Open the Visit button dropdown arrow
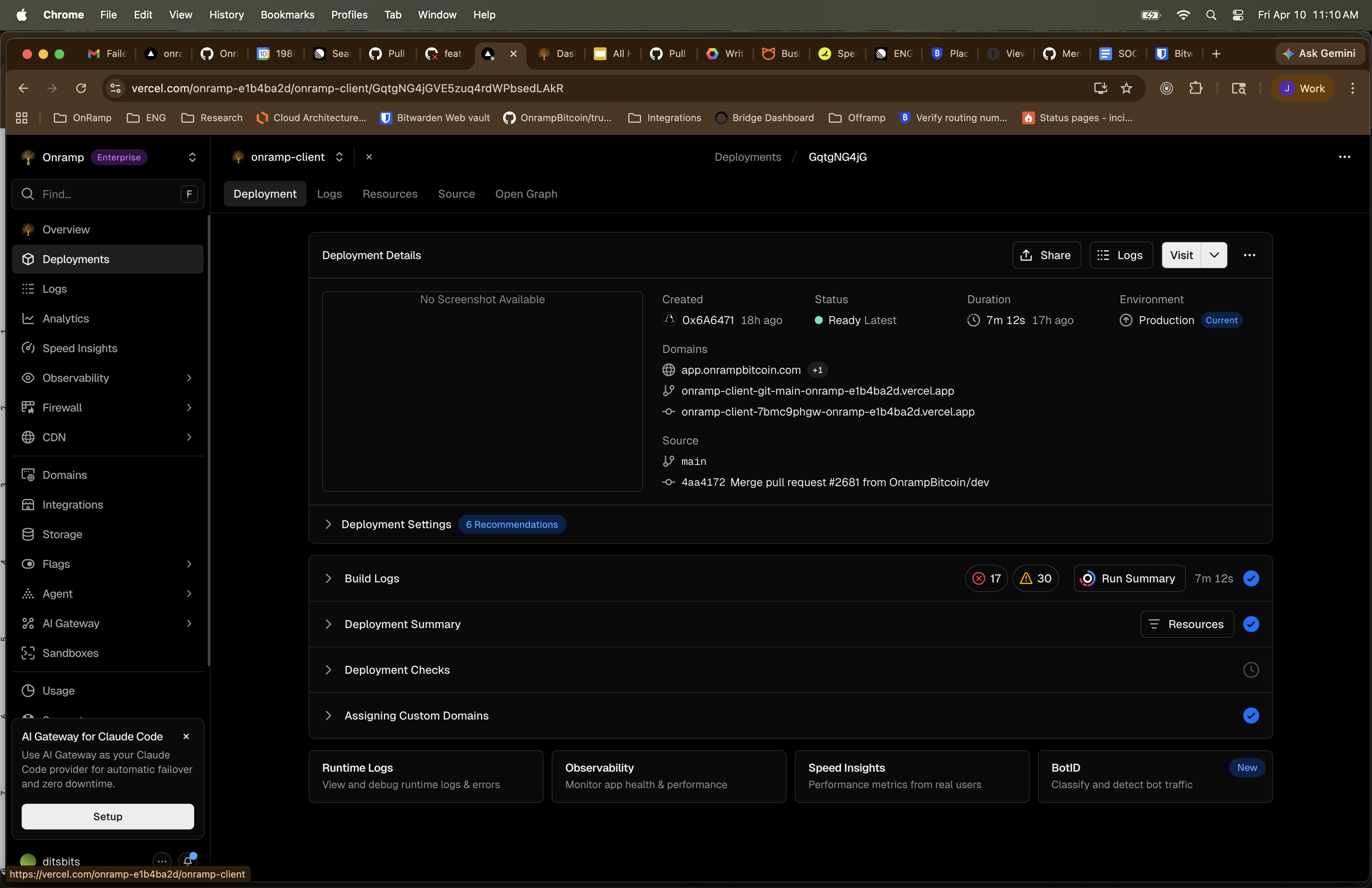Viewport: 1372px width, 888px height. click(1214, 255)
